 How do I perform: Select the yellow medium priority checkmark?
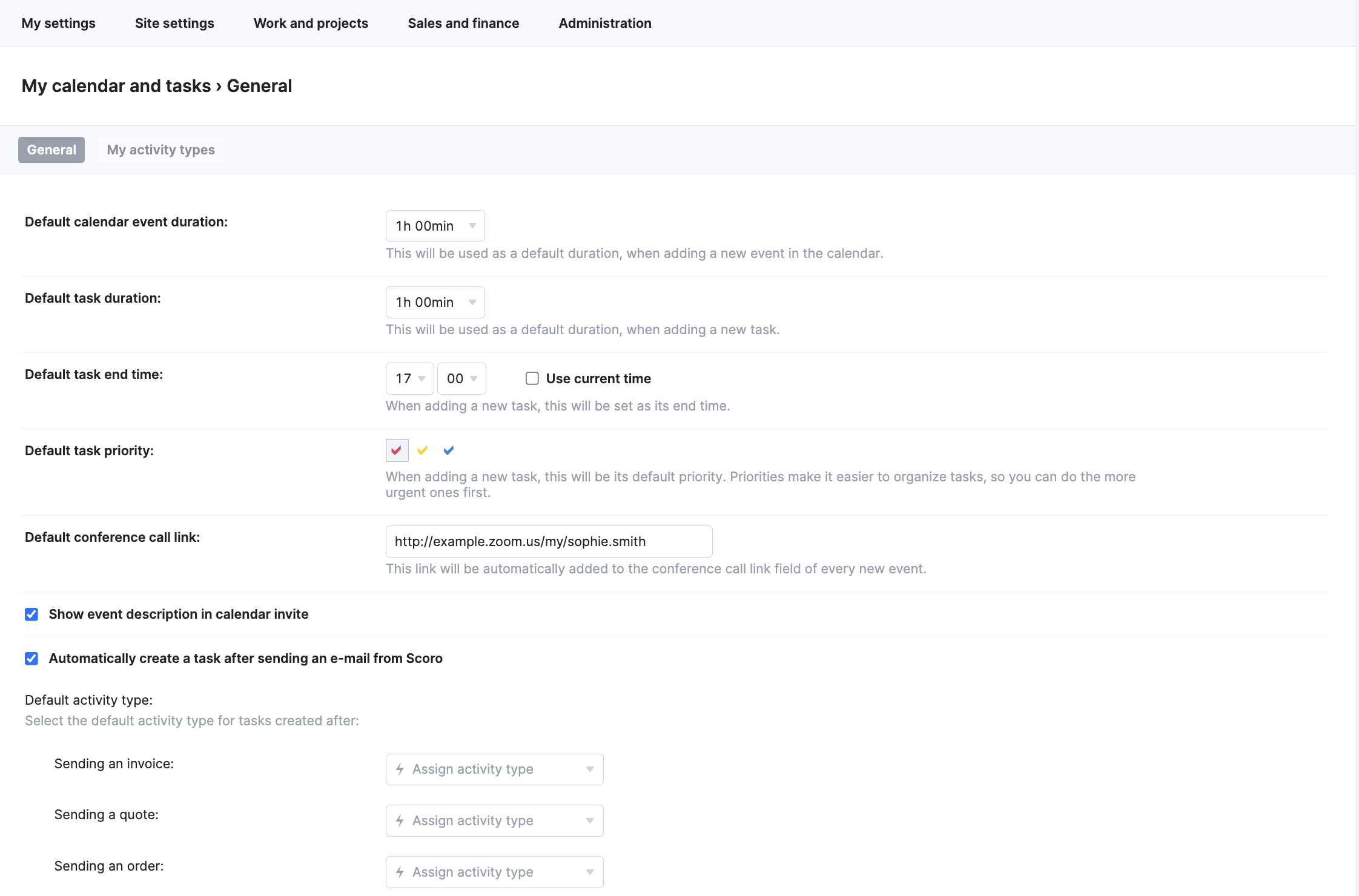(x=423, y=450)
